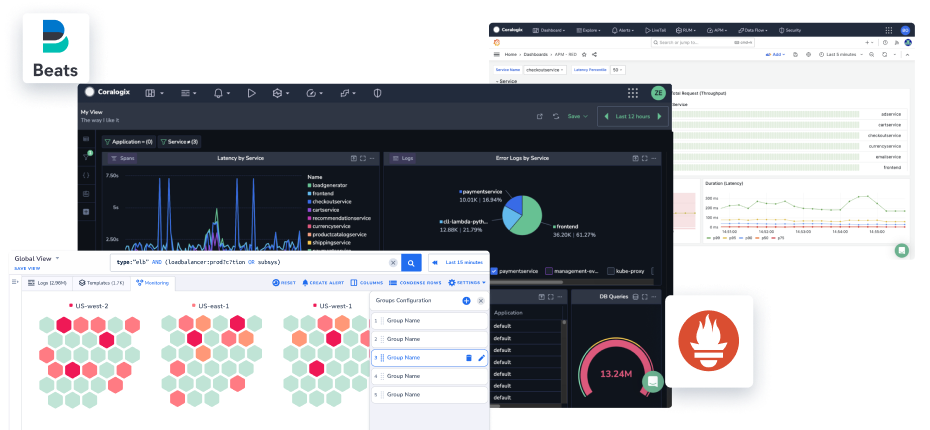Toggle currencyservice series in legend
Viewport: 930px width, 430px height.
pyautogui.click(x=329, y=227)
